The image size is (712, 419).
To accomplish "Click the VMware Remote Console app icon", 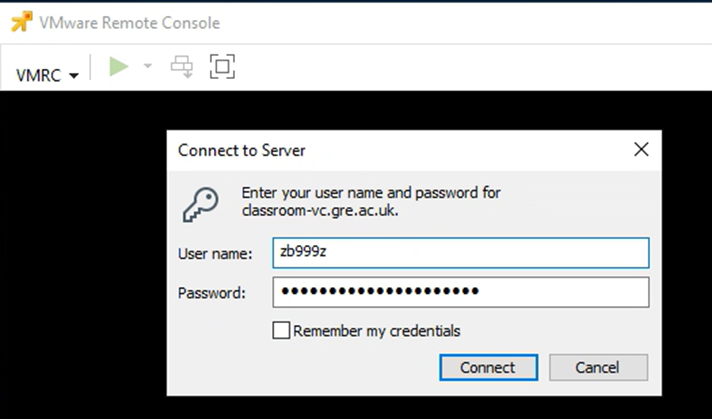I will coord(21,22).
